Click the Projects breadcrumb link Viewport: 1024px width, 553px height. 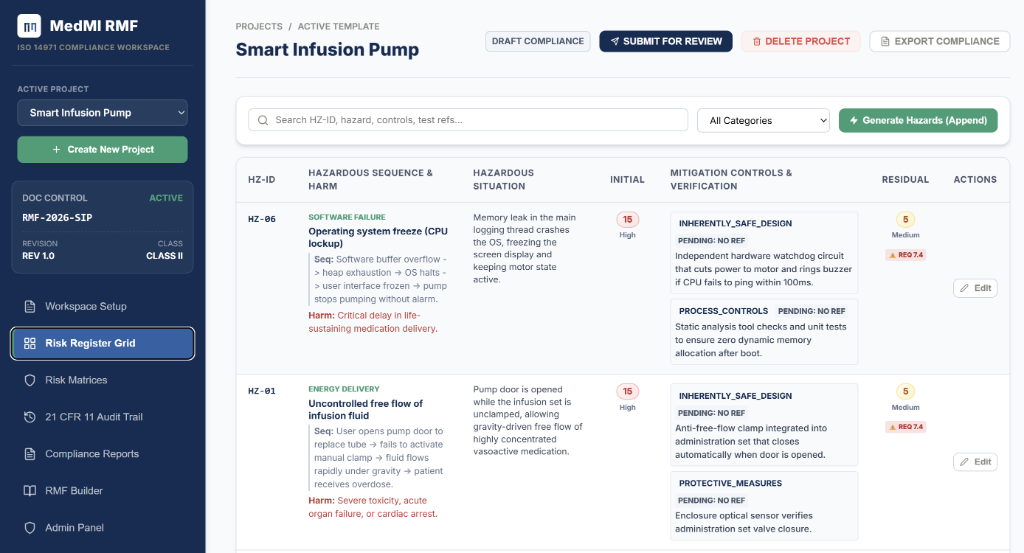259,27
